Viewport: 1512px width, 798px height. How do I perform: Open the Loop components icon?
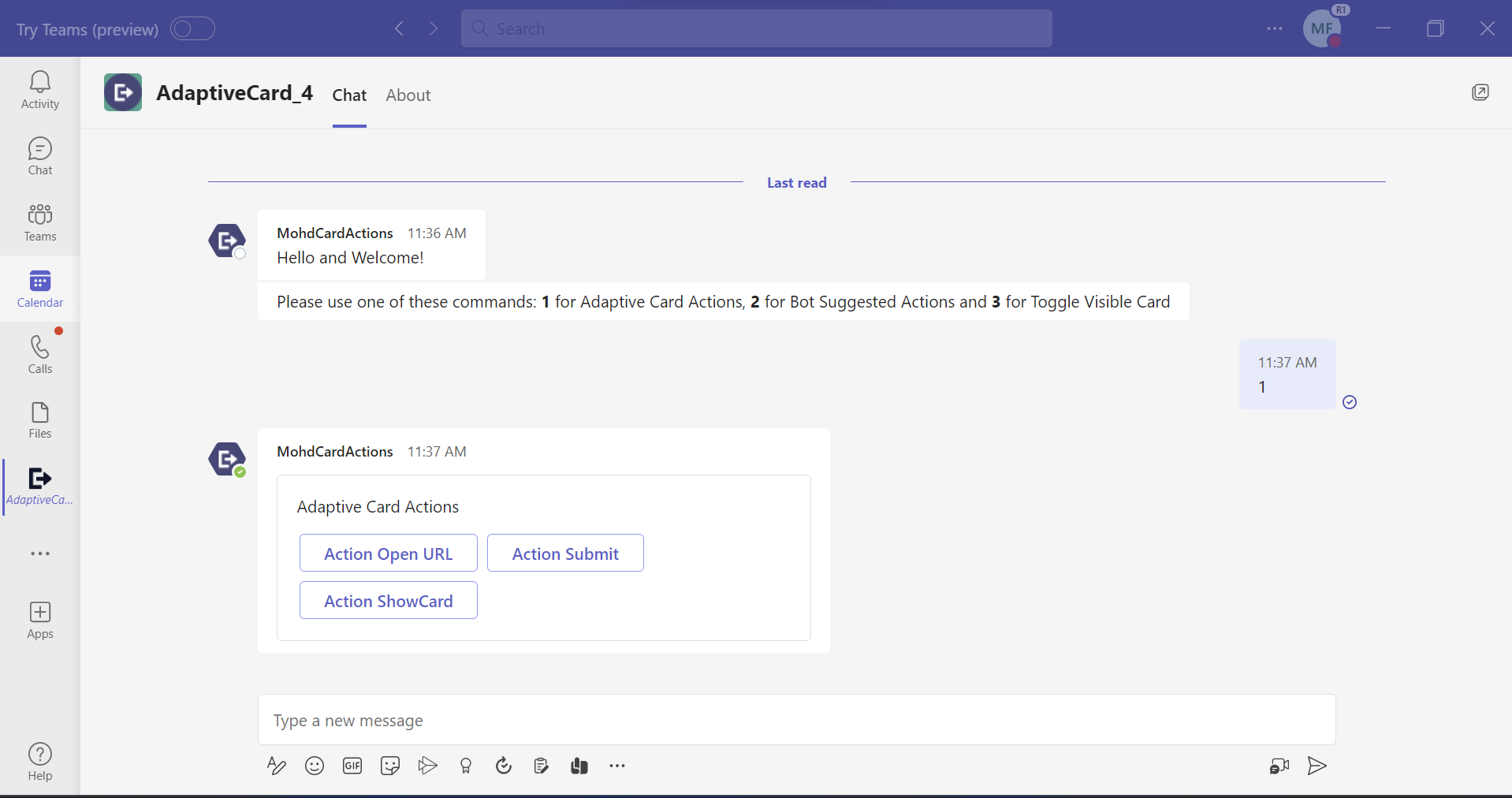click(504, 766)
